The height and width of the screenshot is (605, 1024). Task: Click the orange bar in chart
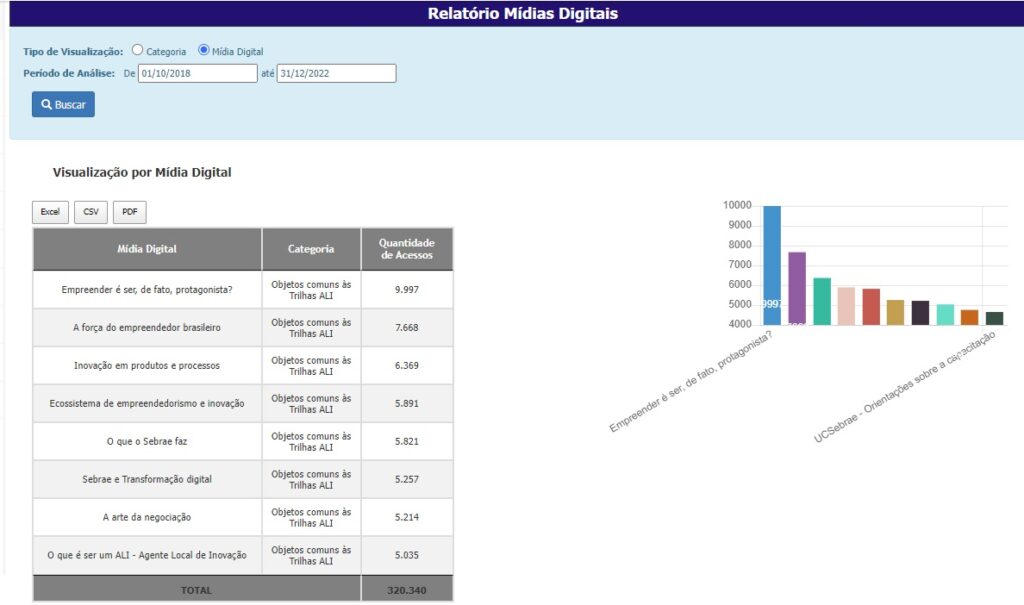[969, 317]
